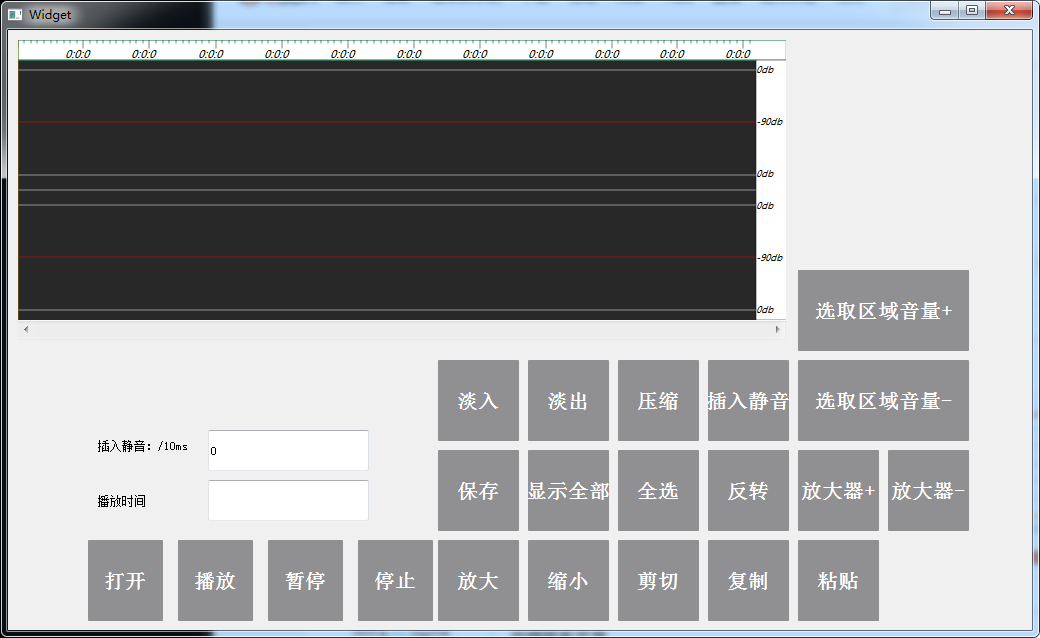Pause playback with 暂停

[x=304, y=581]
